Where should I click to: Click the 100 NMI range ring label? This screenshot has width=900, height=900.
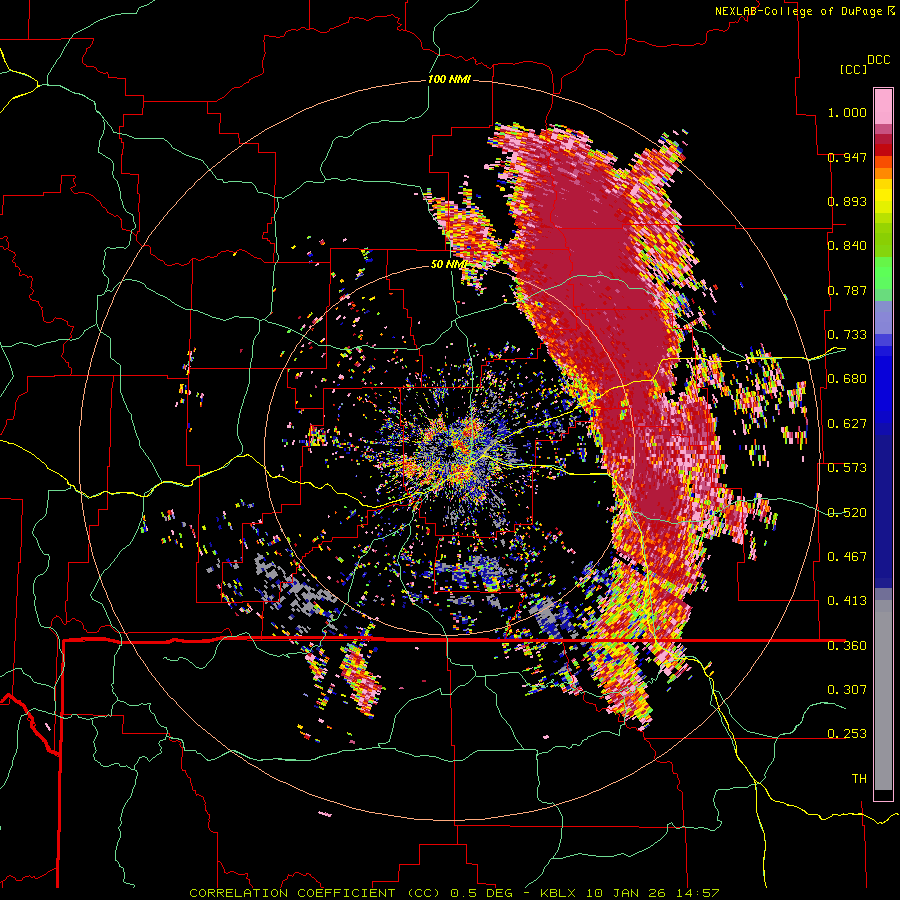point(449,79)
